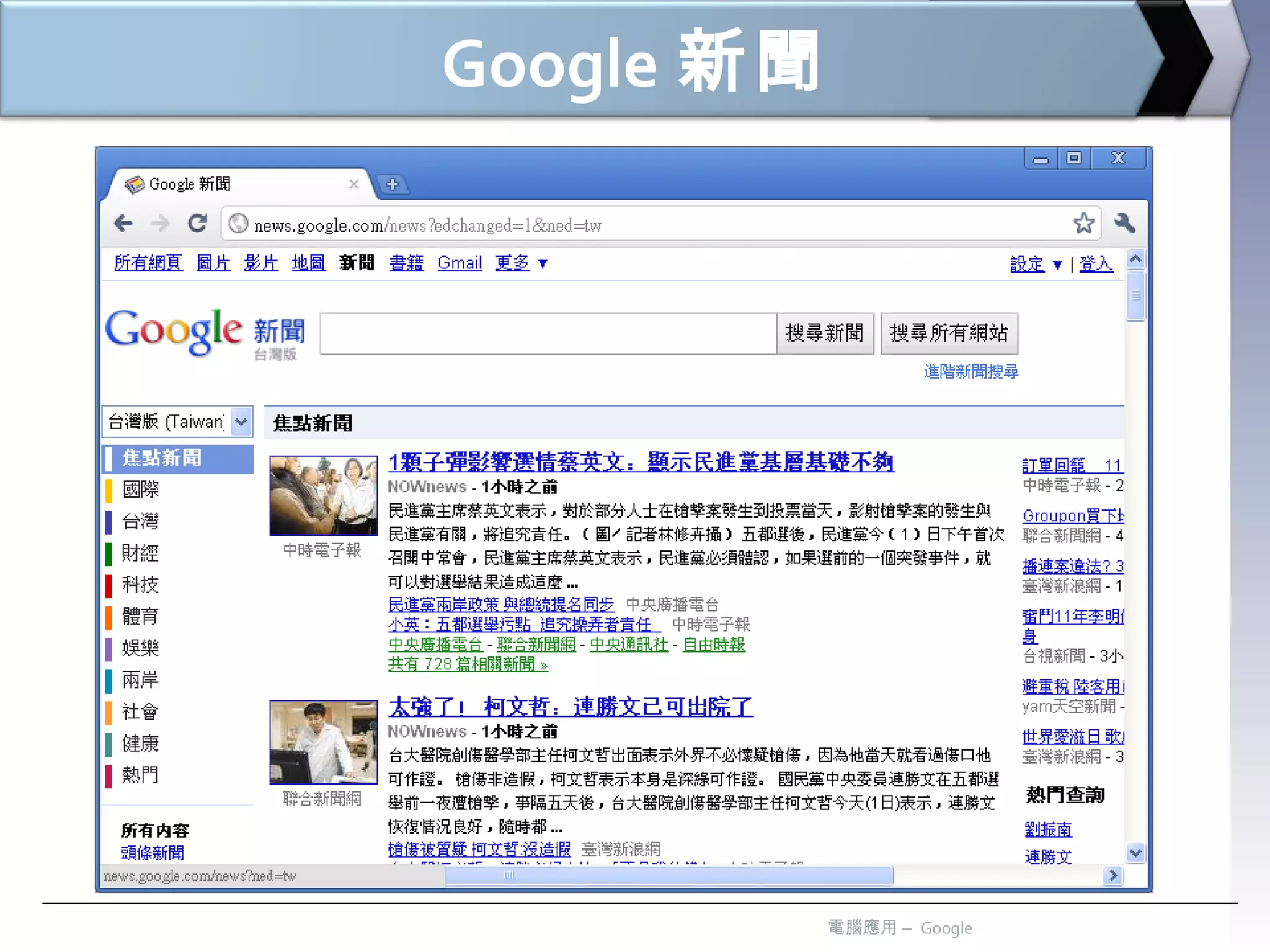Open the 圖片 link in top bar

click(x=213, y=263)
